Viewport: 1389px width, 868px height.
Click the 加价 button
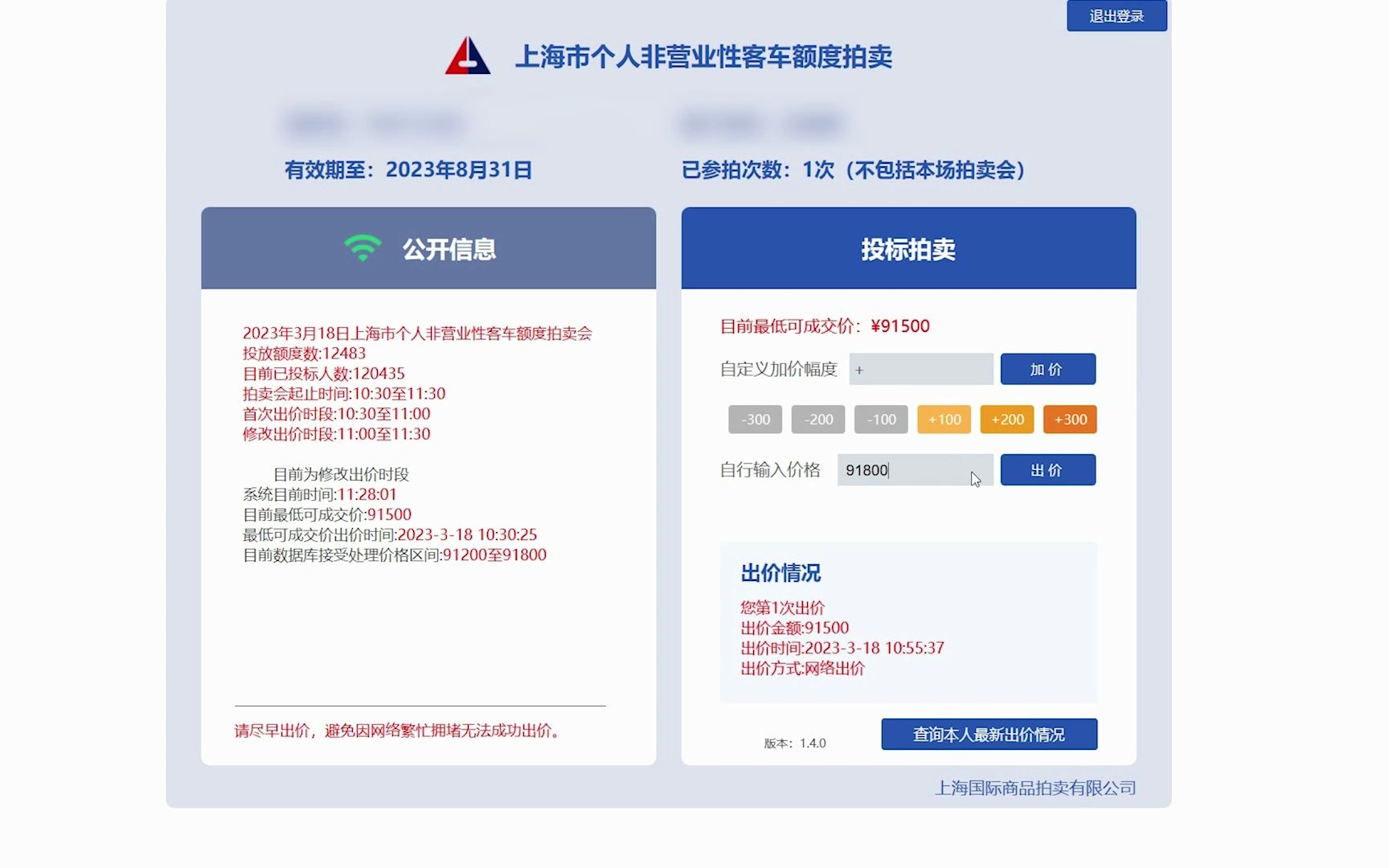(1047, 369)
